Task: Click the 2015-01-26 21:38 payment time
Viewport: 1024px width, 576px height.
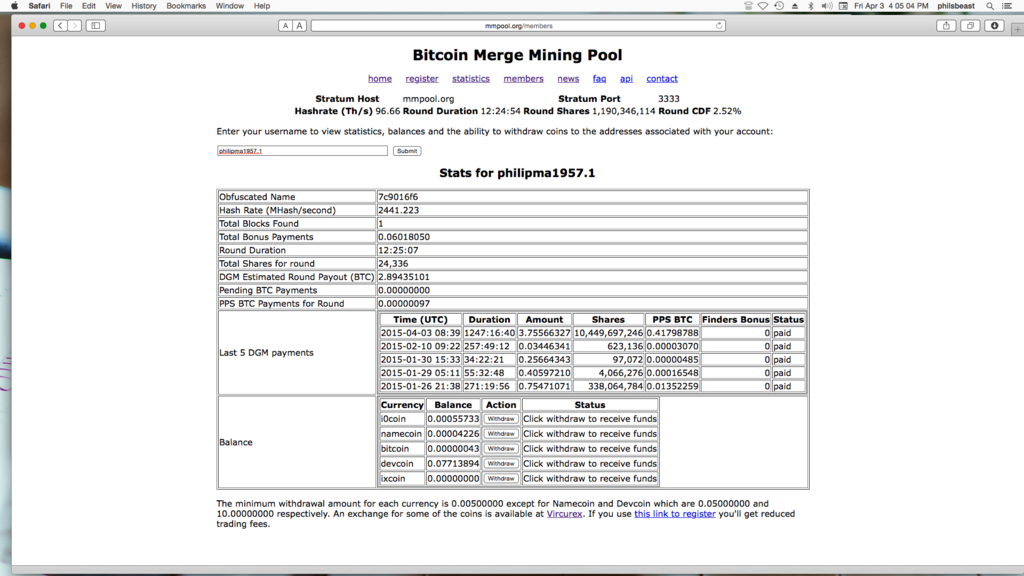Action: coord(420,387)
